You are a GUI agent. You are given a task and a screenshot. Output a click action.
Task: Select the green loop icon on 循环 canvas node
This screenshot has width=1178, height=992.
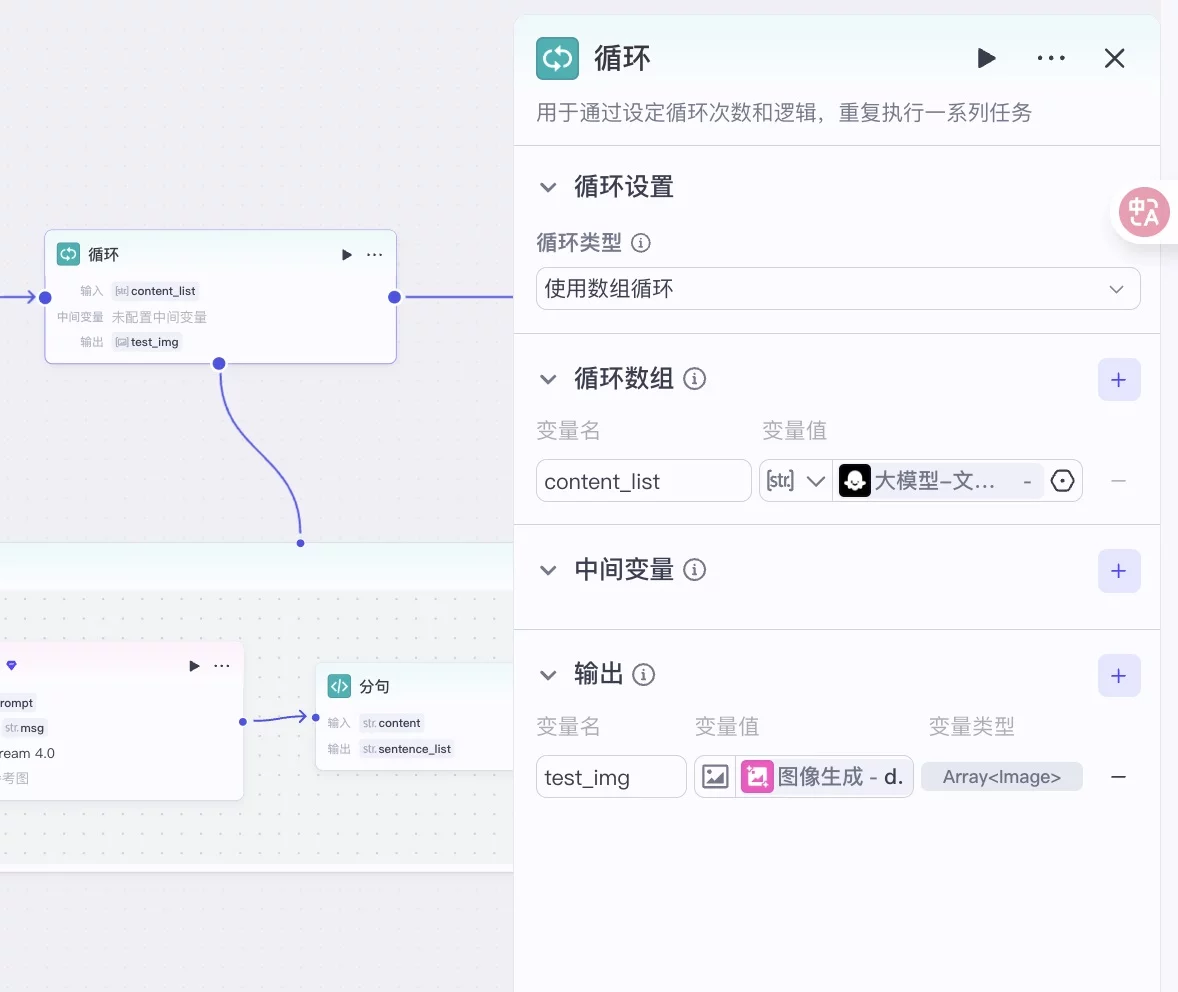(x=68, y=254)
